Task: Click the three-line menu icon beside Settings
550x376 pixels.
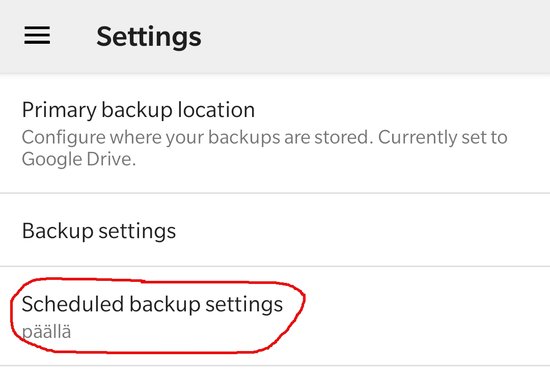Action: pyautogui.click(x=37, y=35)
